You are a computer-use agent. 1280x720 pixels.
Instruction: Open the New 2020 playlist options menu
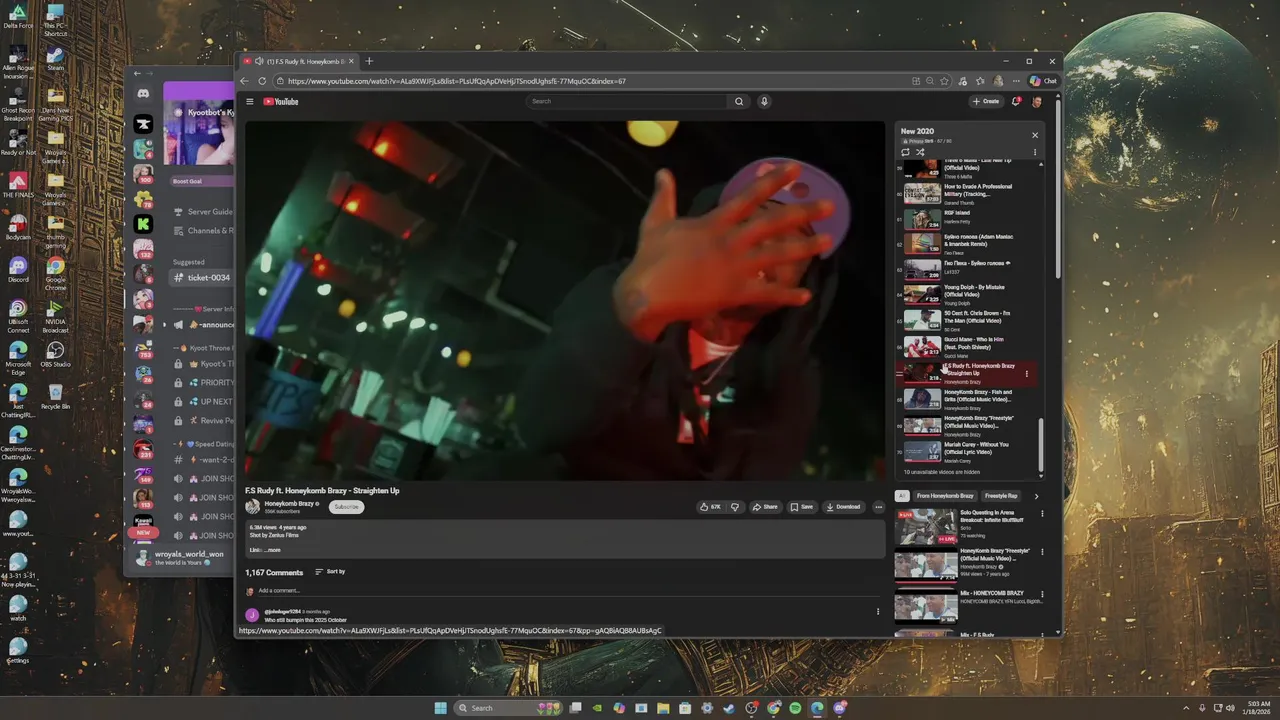tap(1035, 153)
